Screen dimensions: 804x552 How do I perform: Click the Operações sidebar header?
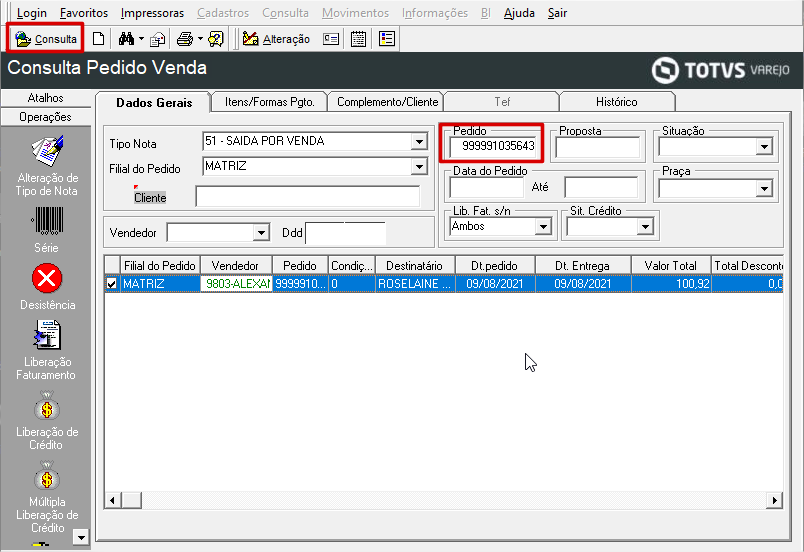pos(46,117)
